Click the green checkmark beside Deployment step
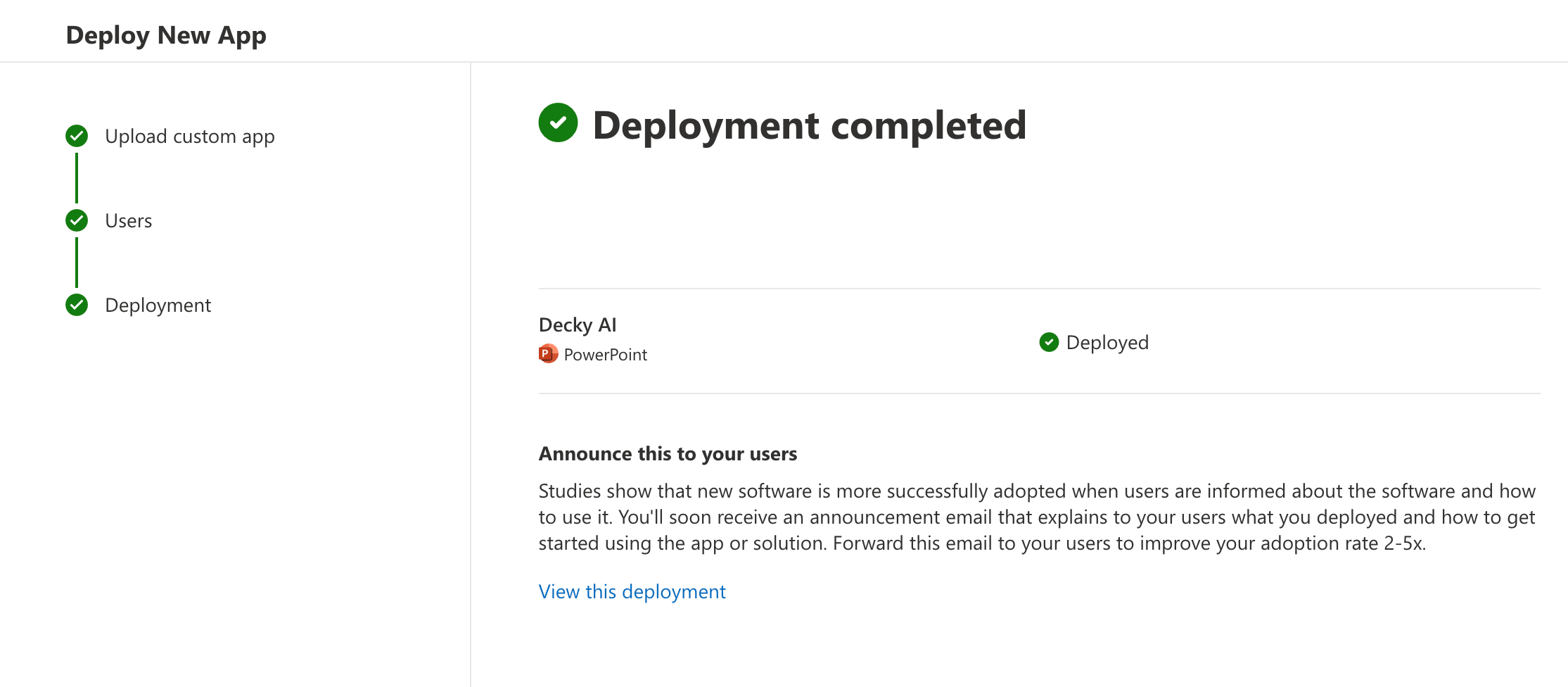The height and width of the screenshot is (687, 1568). [x=77, y=305]
